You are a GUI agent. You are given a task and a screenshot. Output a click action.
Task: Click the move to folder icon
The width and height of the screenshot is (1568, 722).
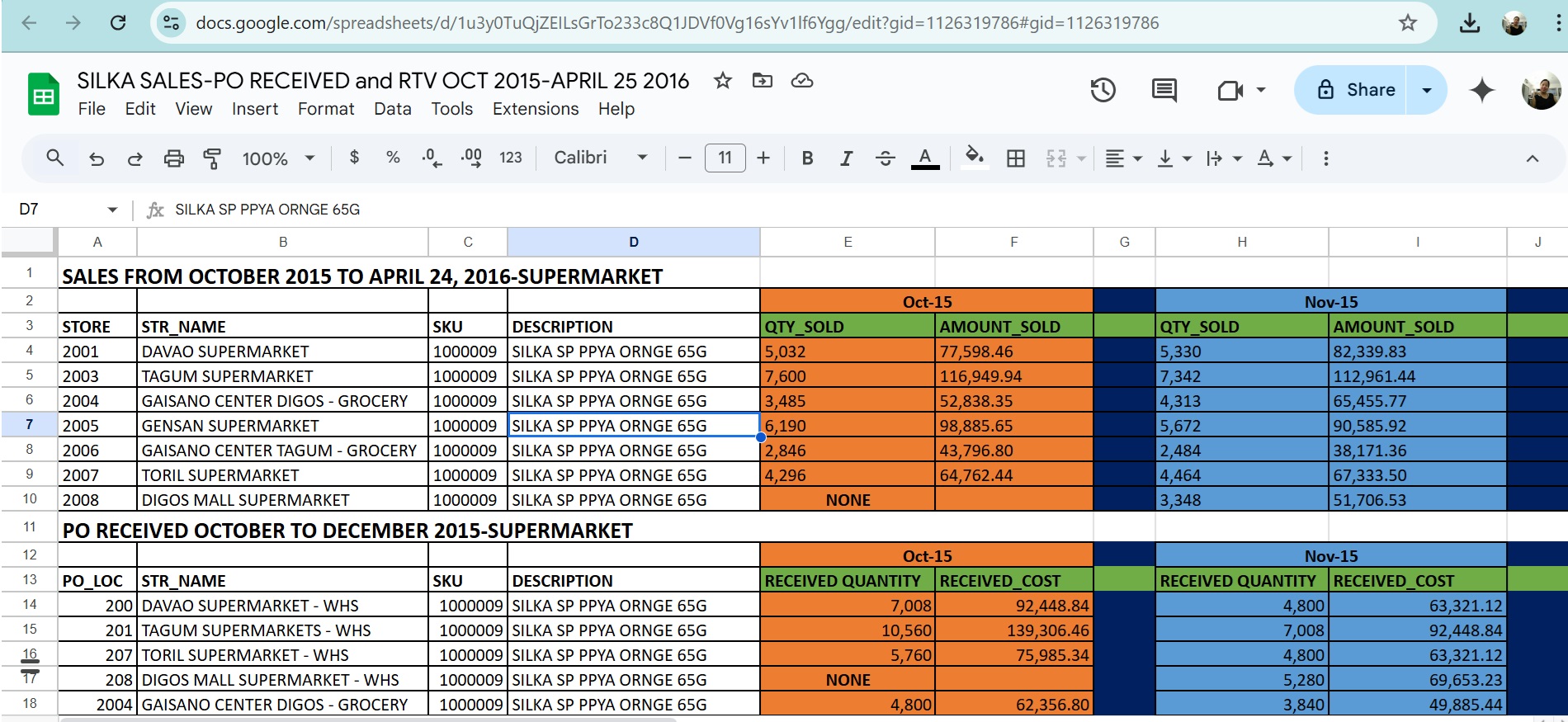coord(763,80)
